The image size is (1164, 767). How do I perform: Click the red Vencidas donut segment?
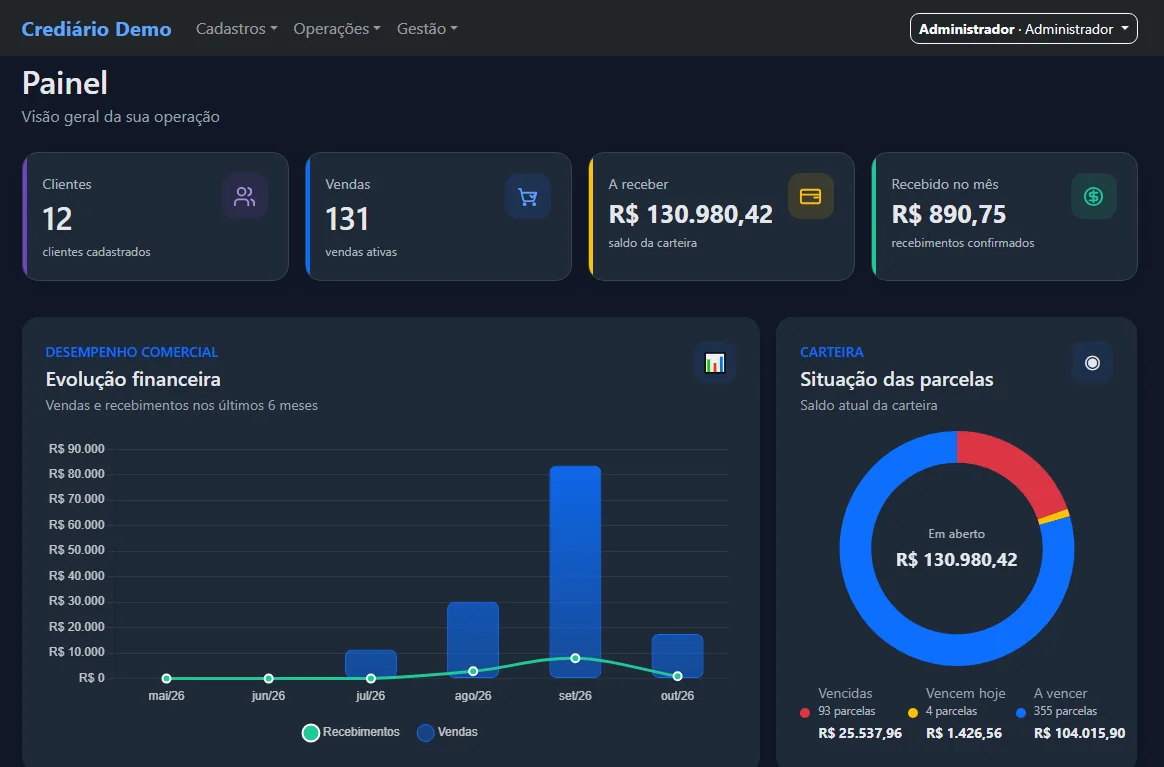(x=1017, y=466)
